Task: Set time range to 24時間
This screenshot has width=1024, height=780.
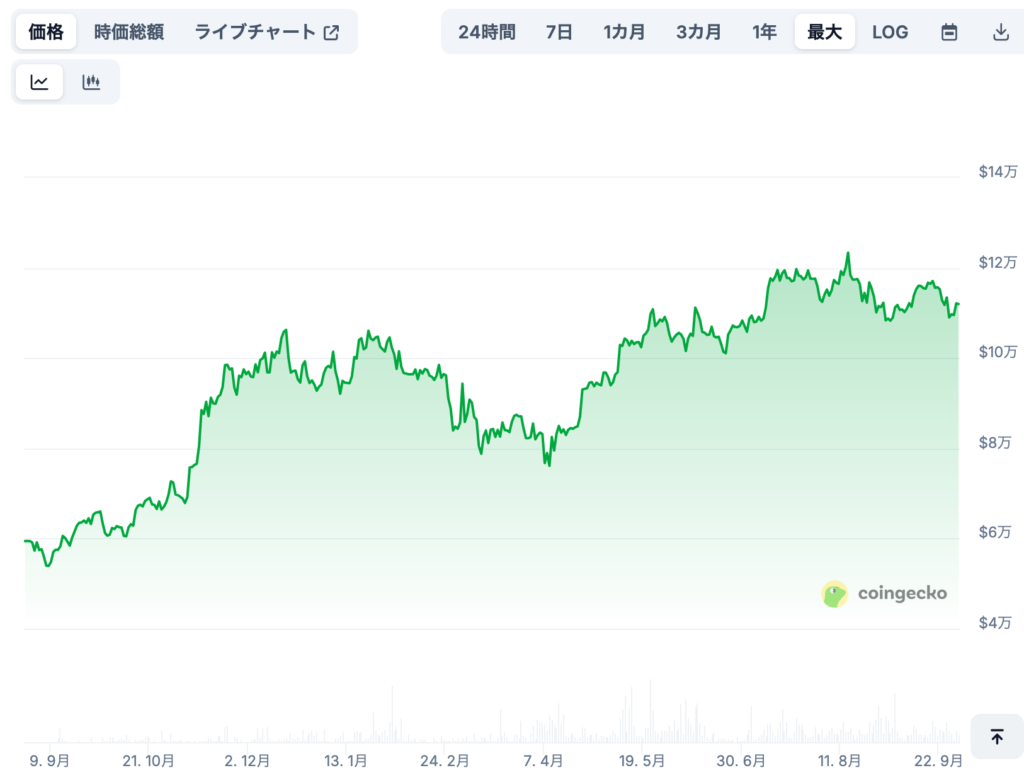Action: 487,32
